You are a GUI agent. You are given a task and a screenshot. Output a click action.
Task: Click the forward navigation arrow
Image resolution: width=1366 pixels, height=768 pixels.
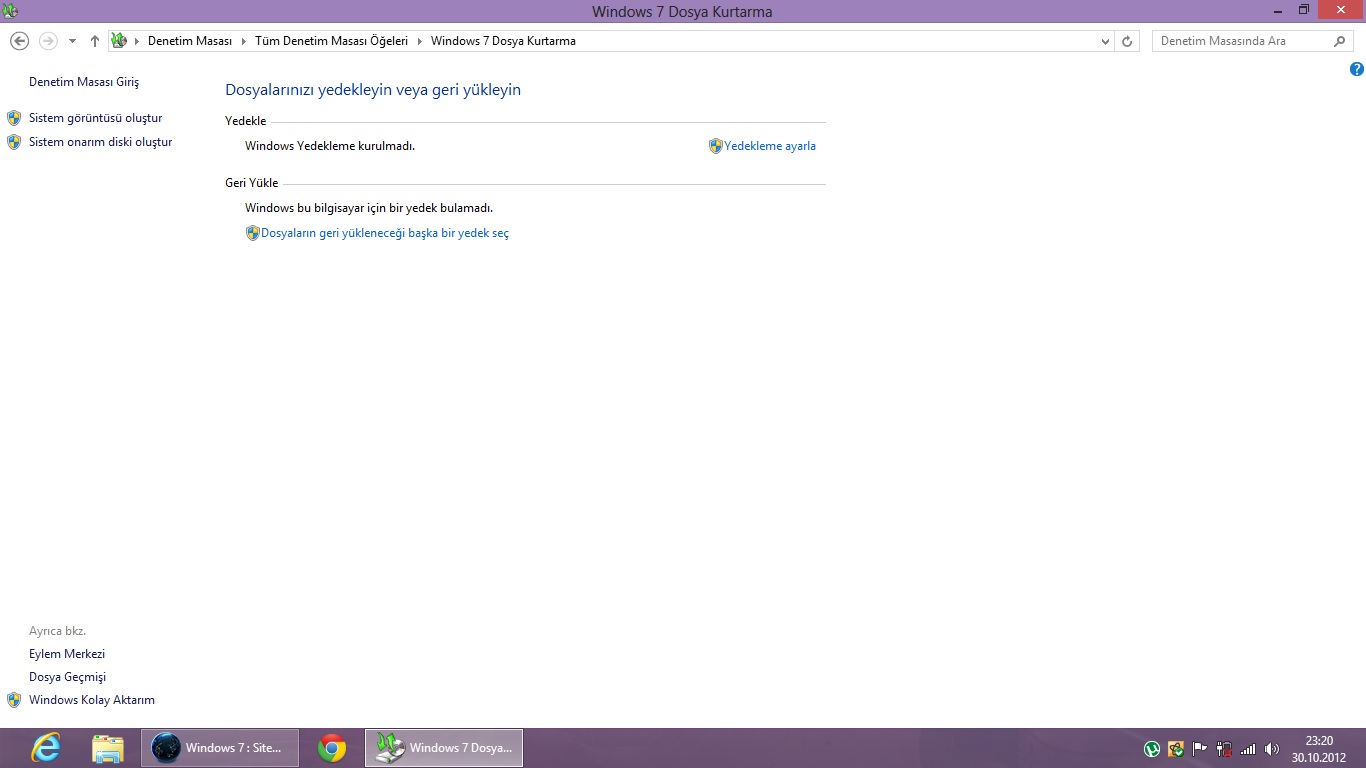[48, 41]
